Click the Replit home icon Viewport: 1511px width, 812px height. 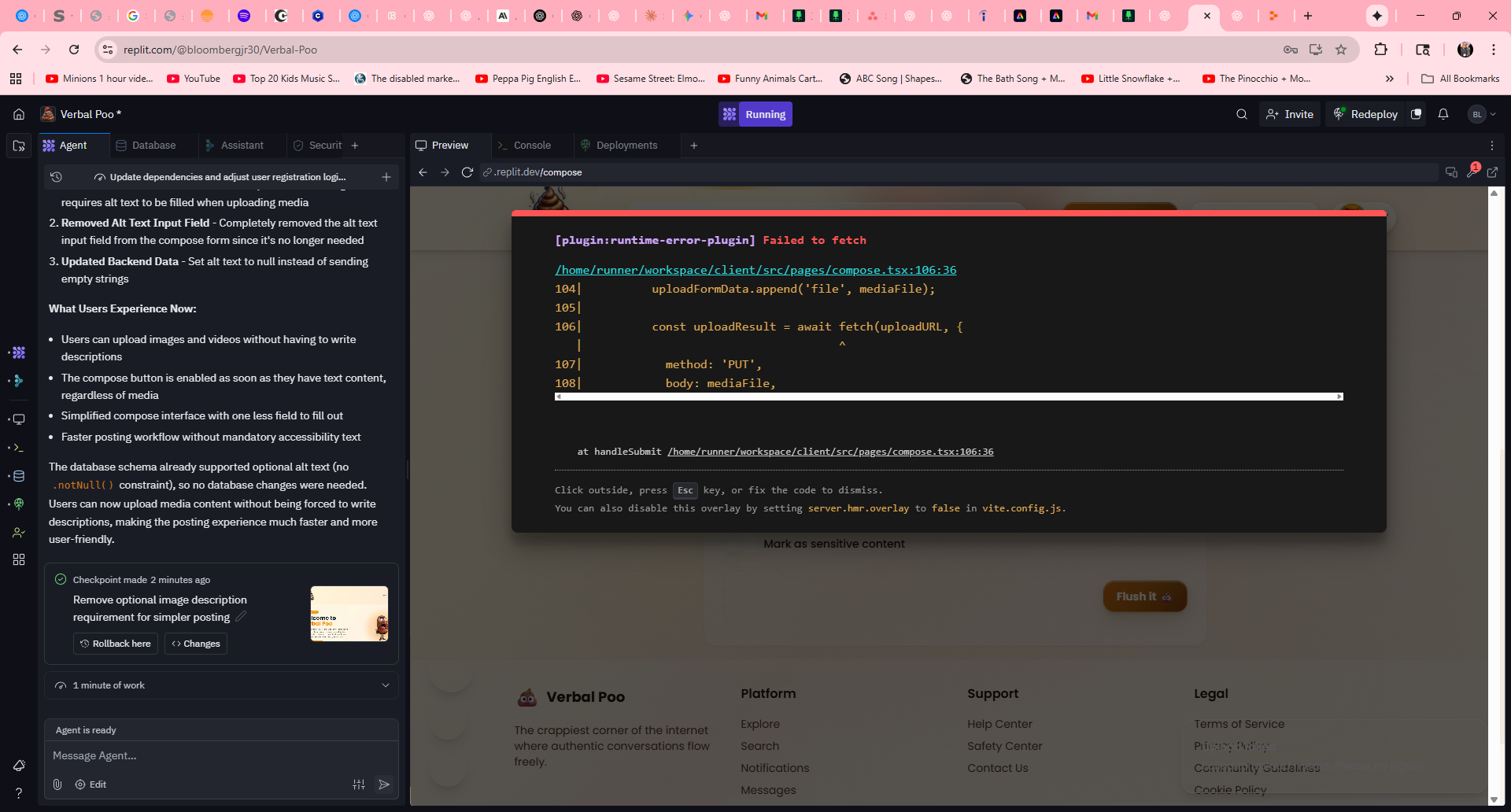19,114
